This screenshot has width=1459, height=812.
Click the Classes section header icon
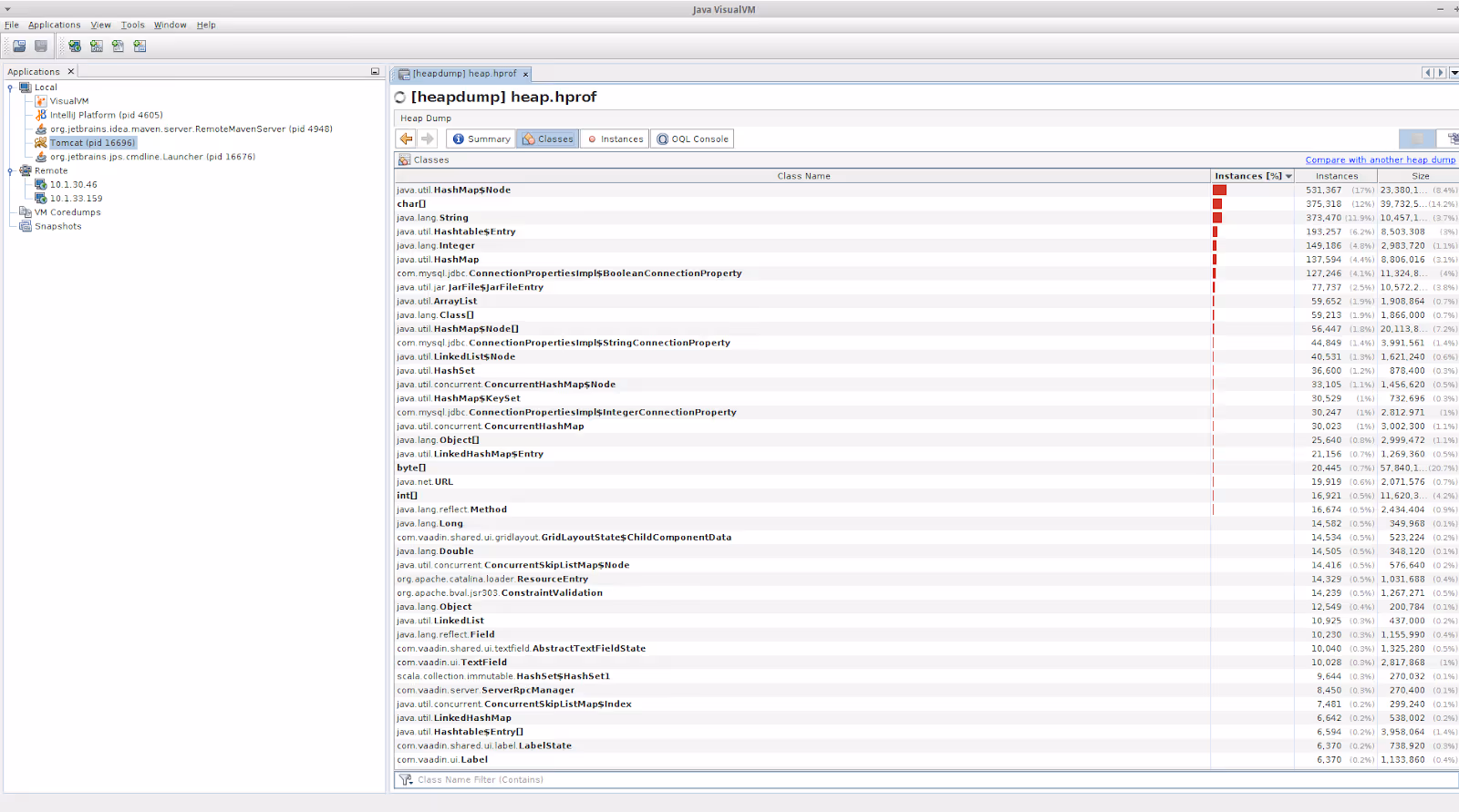pos(404,159)
